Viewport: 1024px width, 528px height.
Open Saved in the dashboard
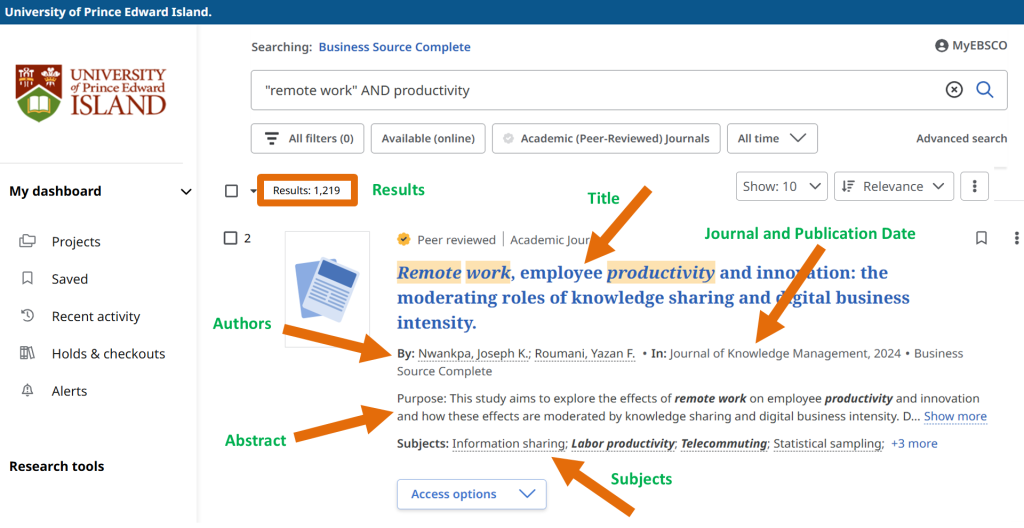(x=69, y=279)
